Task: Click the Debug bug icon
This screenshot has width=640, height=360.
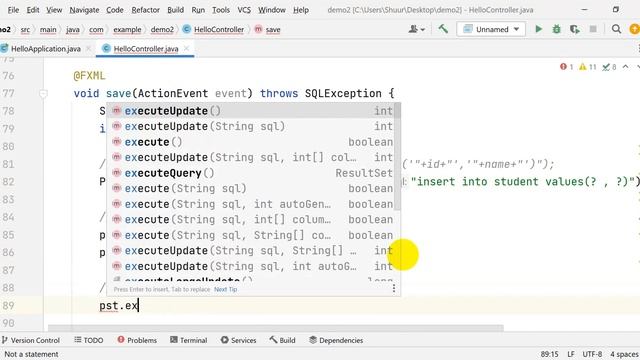Action: (x=556, y=29)
